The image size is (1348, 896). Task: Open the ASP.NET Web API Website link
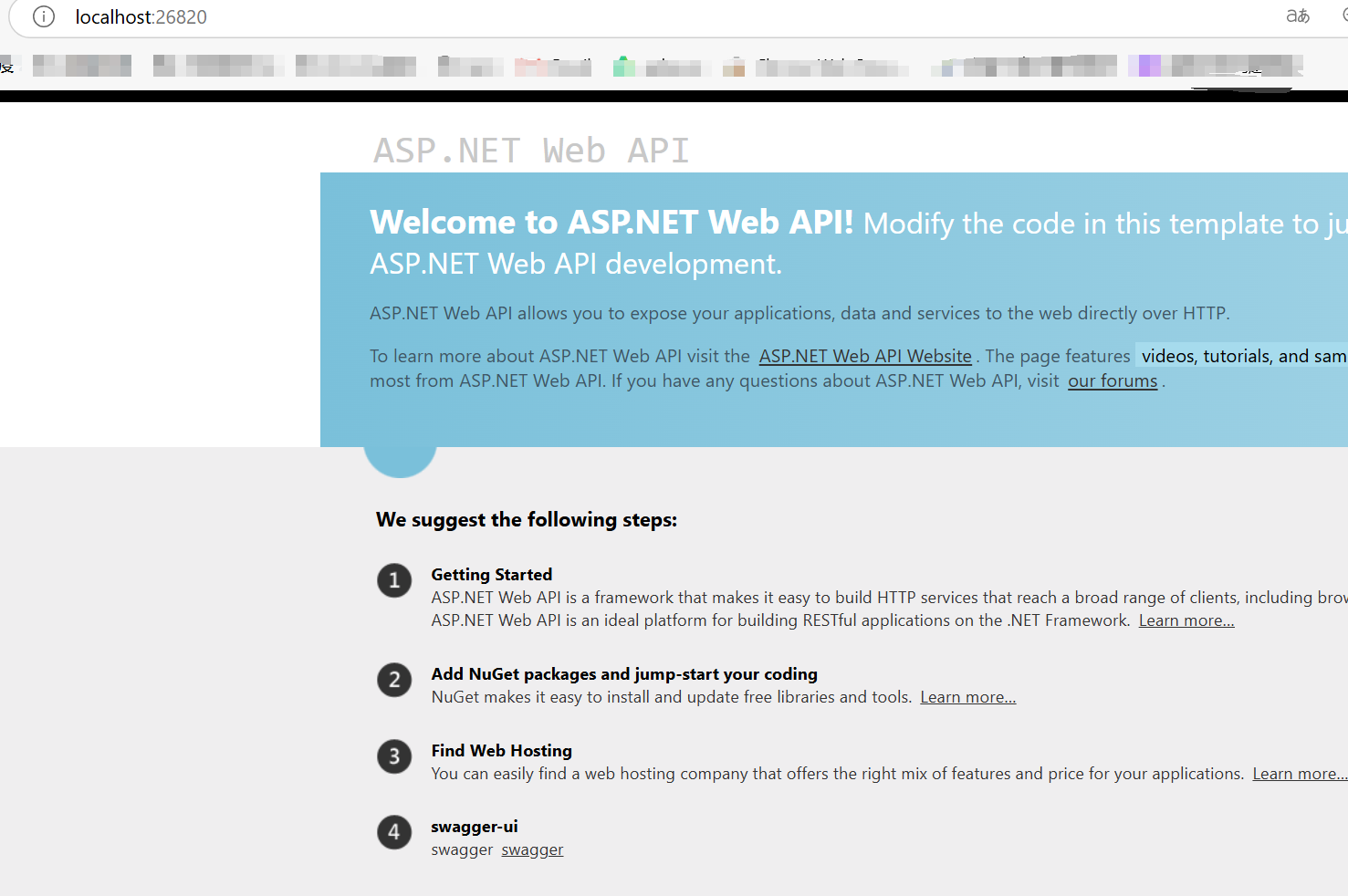coord(865,356)
